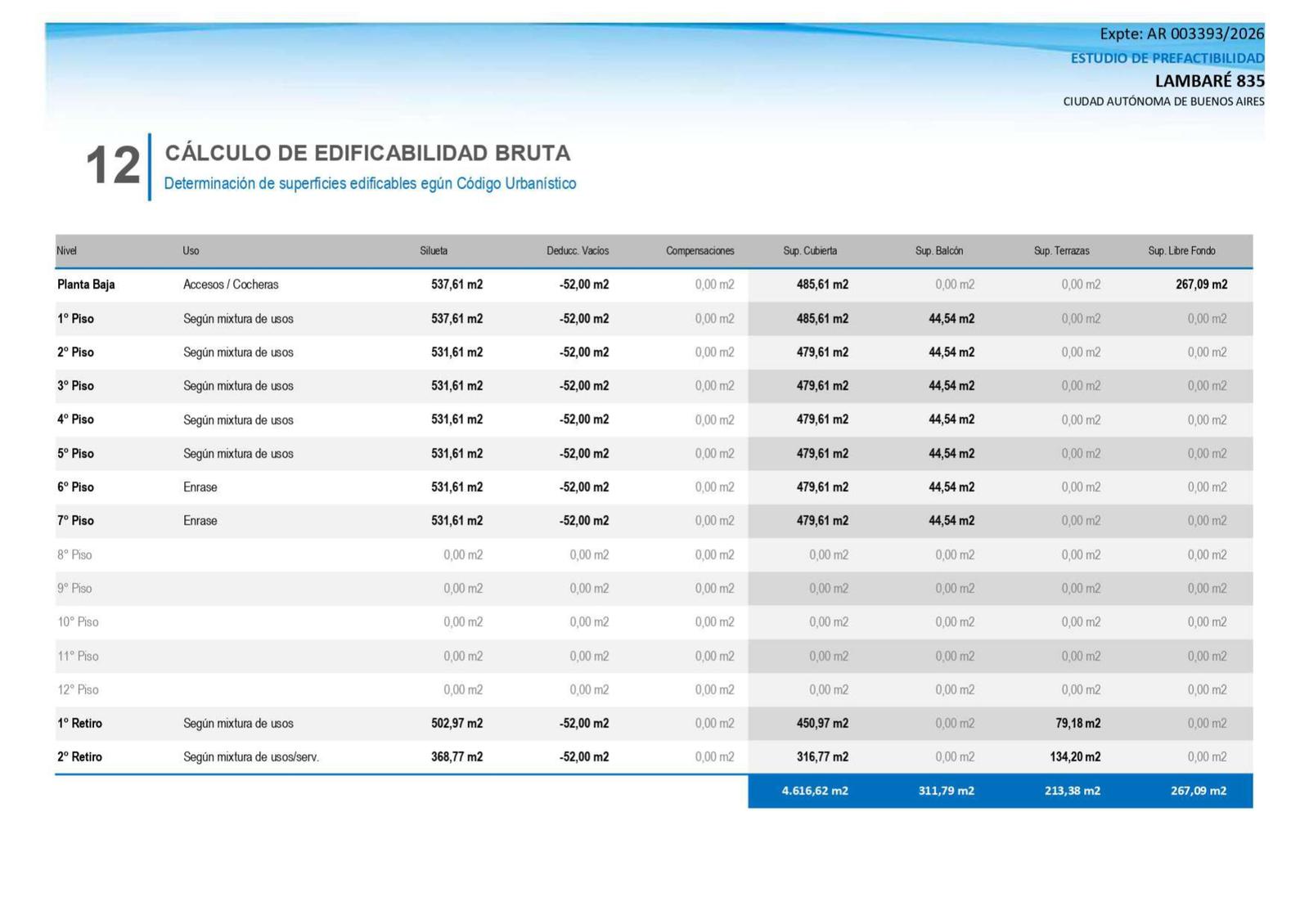Click the Deducc. Vacíos column header

578,251
